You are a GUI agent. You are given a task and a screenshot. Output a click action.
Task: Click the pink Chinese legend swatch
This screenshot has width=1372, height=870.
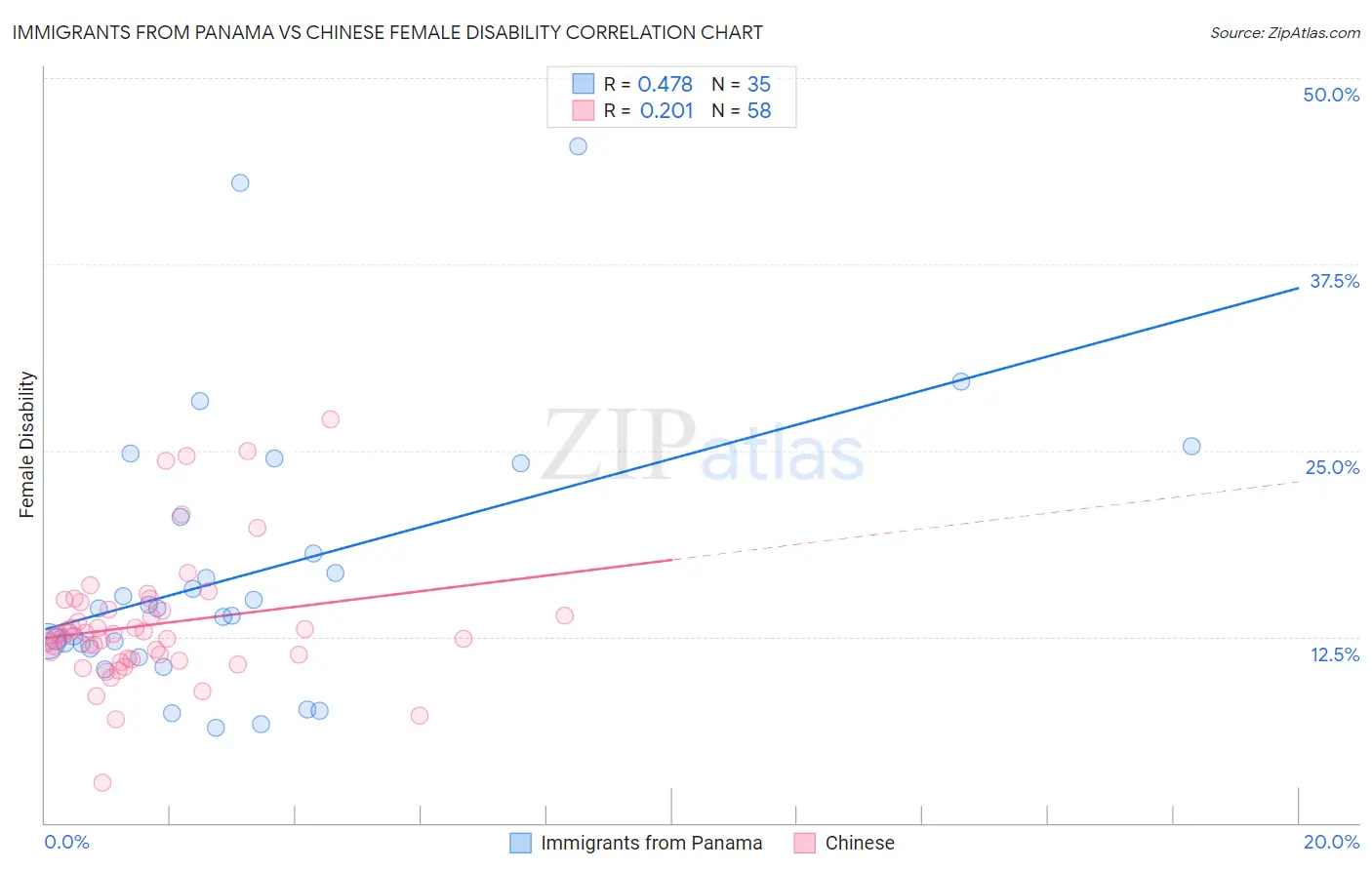click(804, 843)
